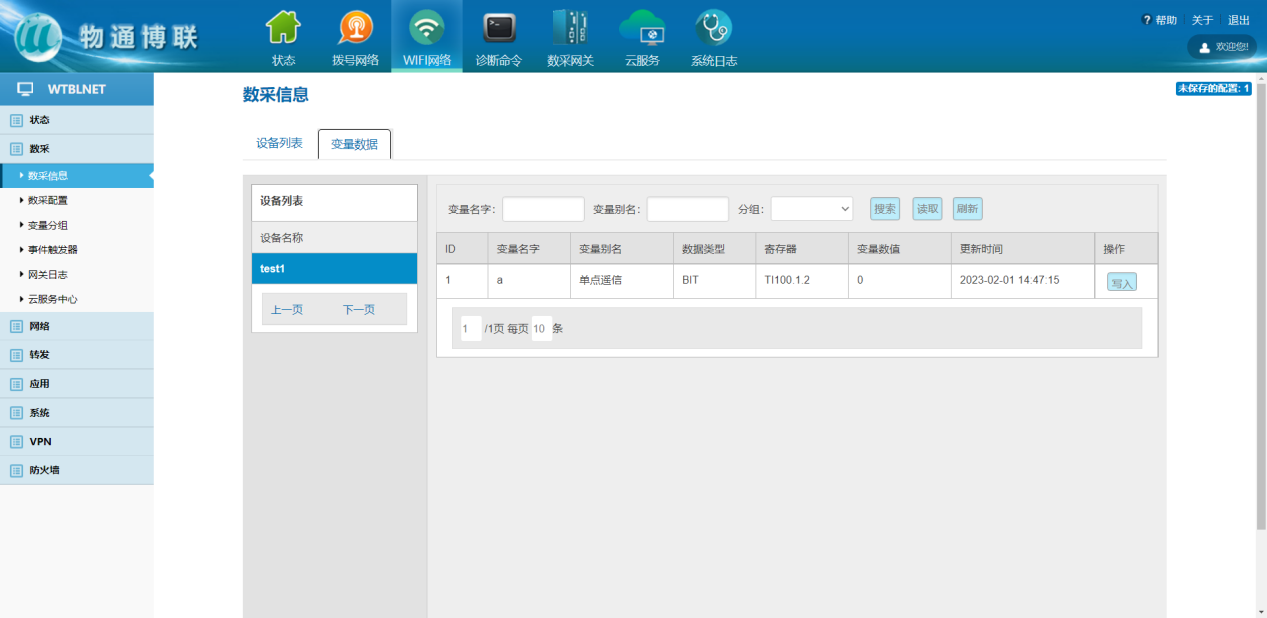Viewport: 1267px width, 618px height.
Task: Expand the 防火墙 sidebar section
Action: pyautogui.click(x=44, y=470)
